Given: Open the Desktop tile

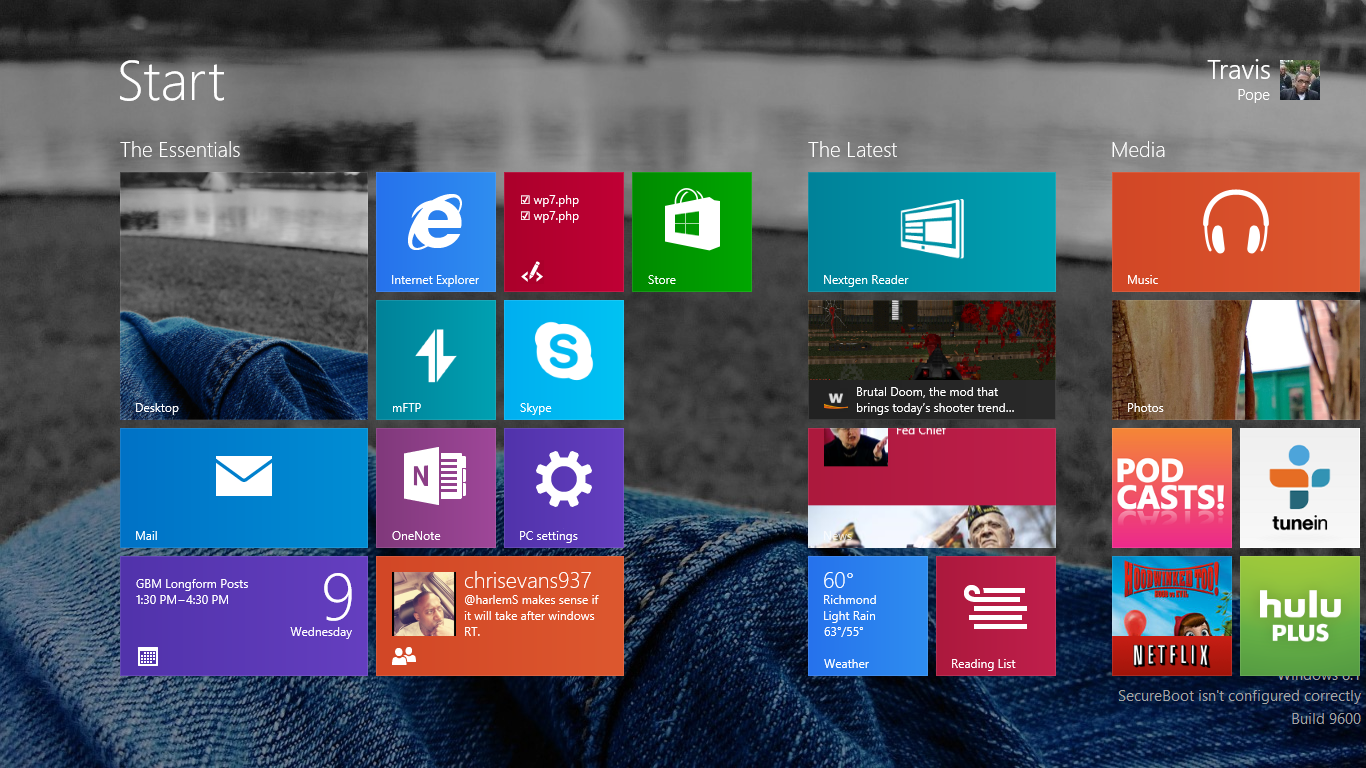Looking at the screenshot, I should point(244,296).
